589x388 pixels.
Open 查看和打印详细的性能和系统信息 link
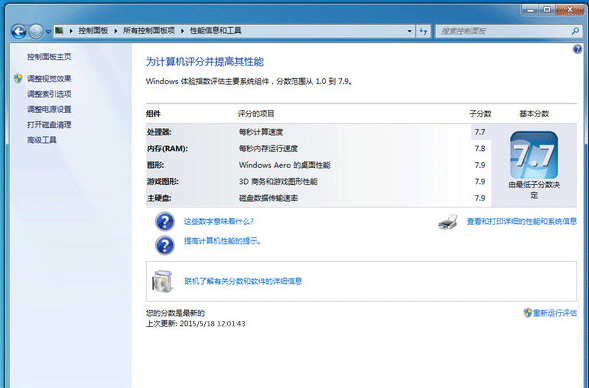pyautogui.click(x=522, y=222)
